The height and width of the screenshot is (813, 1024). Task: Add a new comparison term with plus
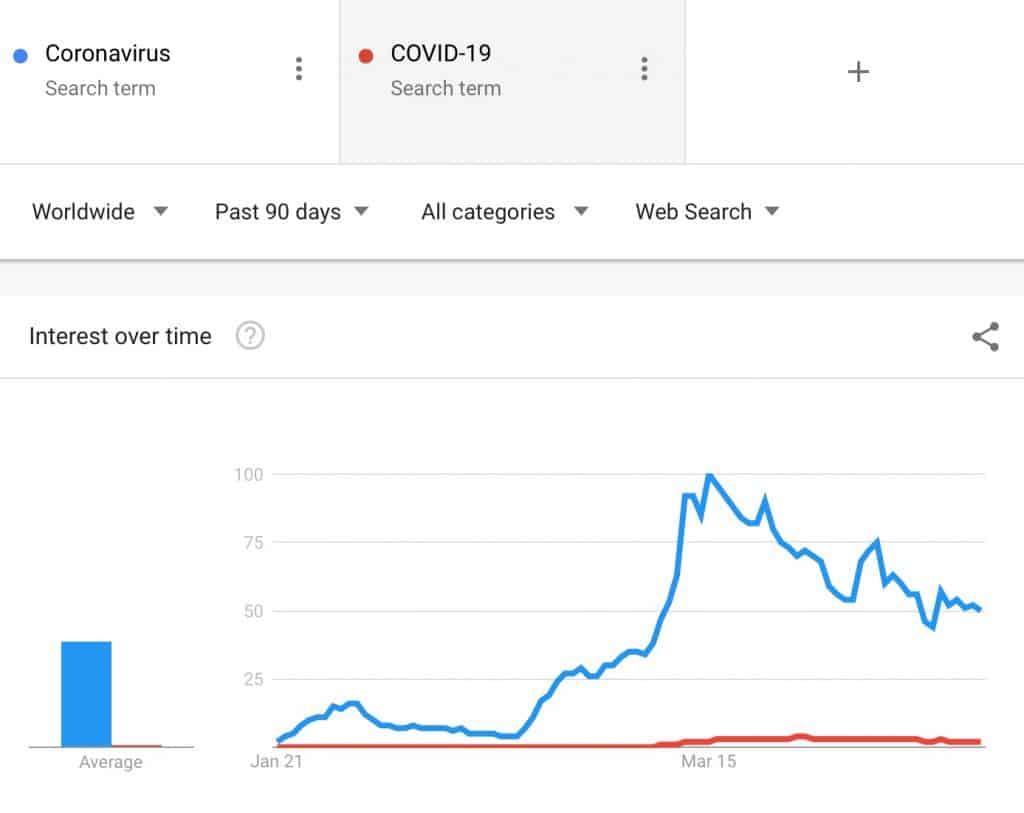(x=858, y=71)
